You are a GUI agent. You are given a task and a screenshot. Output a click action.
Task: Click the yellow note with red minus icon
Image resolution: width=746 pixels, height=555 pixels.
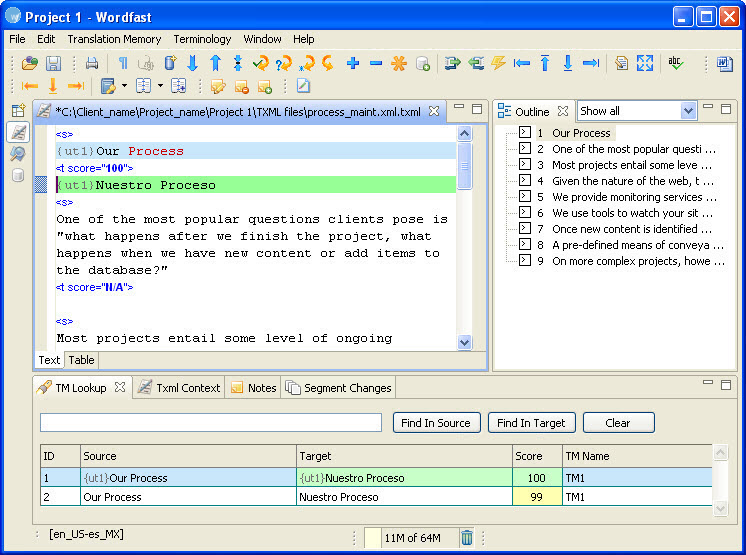click(241, 86)
